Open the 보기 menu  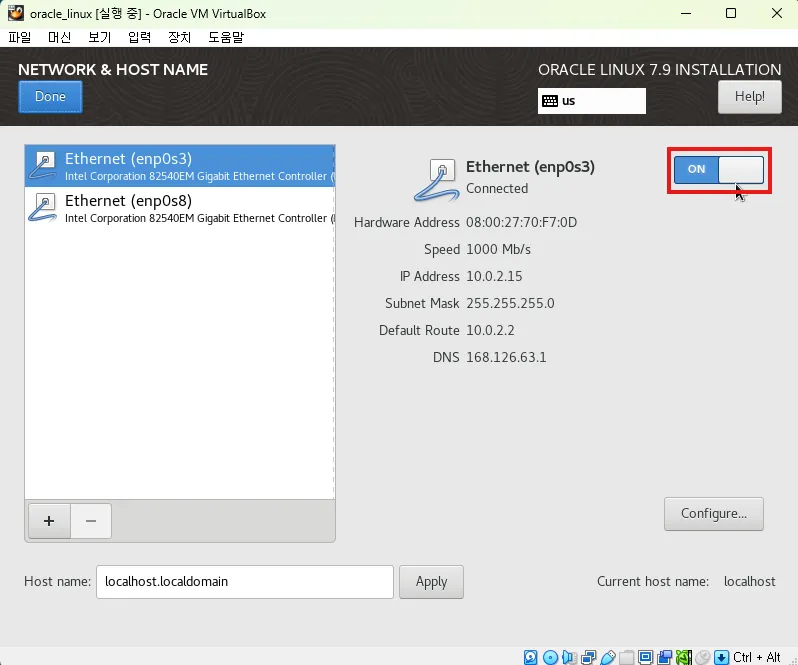(99, 37)
